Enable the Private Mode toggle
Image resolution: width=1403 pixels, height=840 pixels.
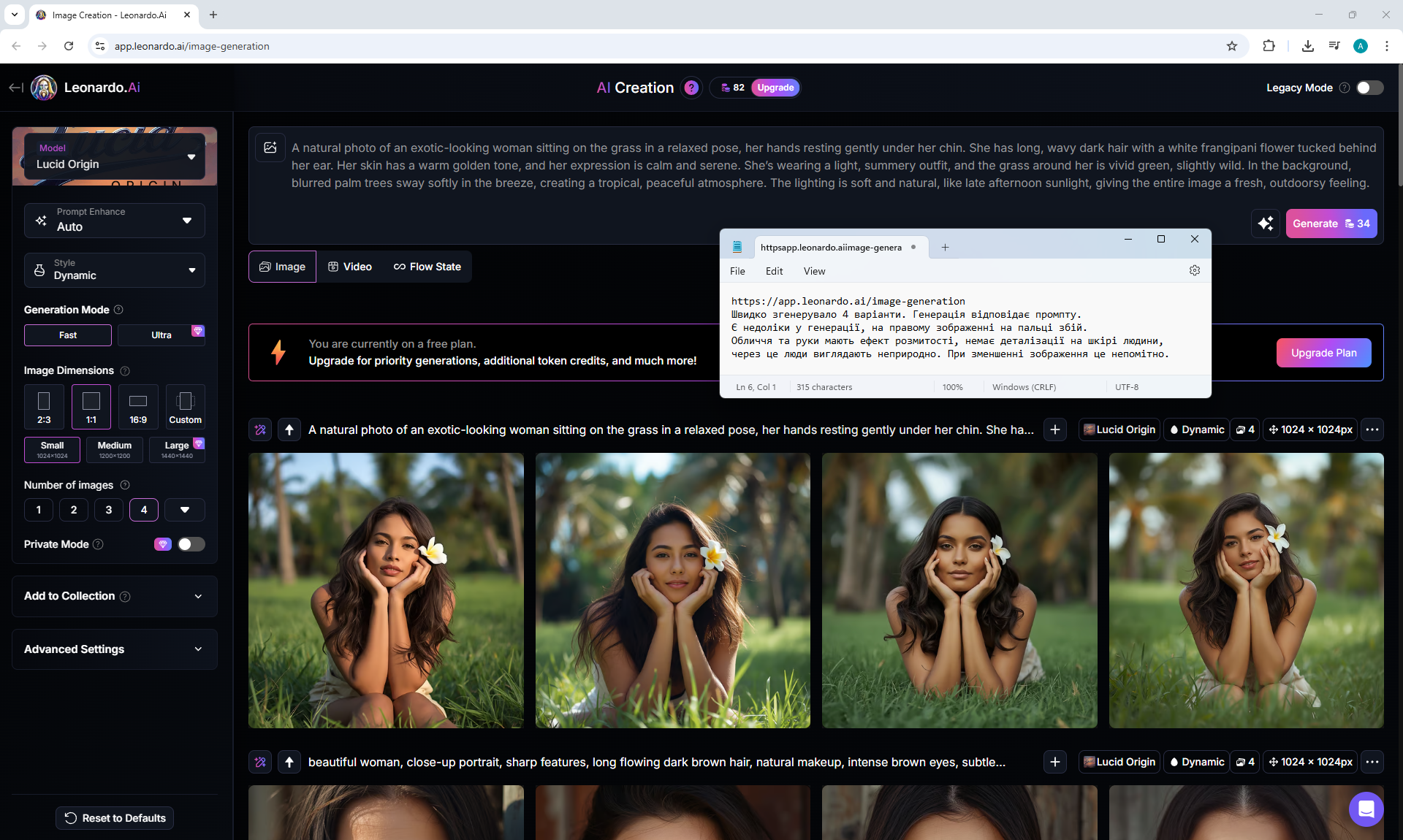tap(191, 544)
